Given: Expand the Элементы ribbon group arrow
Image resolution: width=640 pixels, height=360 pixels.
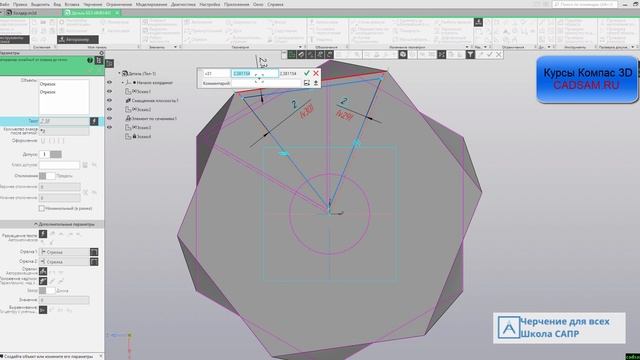Looking at the screenshot, I should pyautogui.click(x=176, y=47).
